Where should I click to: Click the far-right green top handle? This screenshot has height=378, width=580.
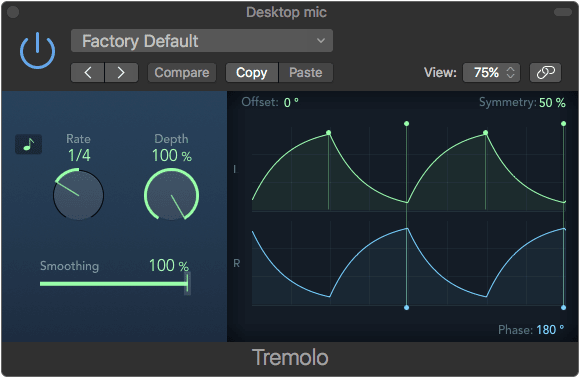pyautogui.click(x=563, y=124)
